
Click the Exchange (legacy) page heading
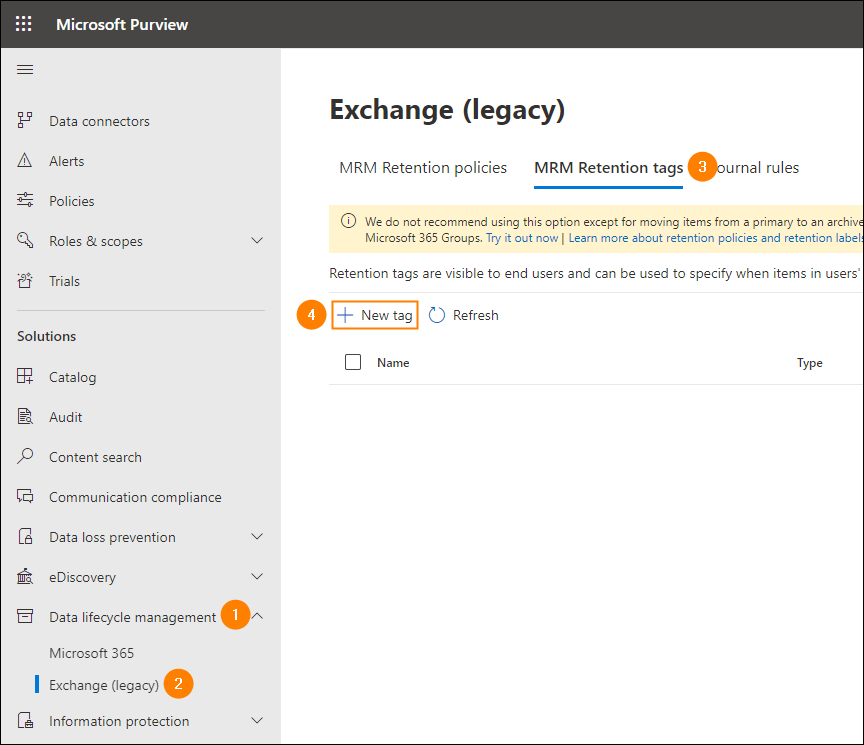447,110
